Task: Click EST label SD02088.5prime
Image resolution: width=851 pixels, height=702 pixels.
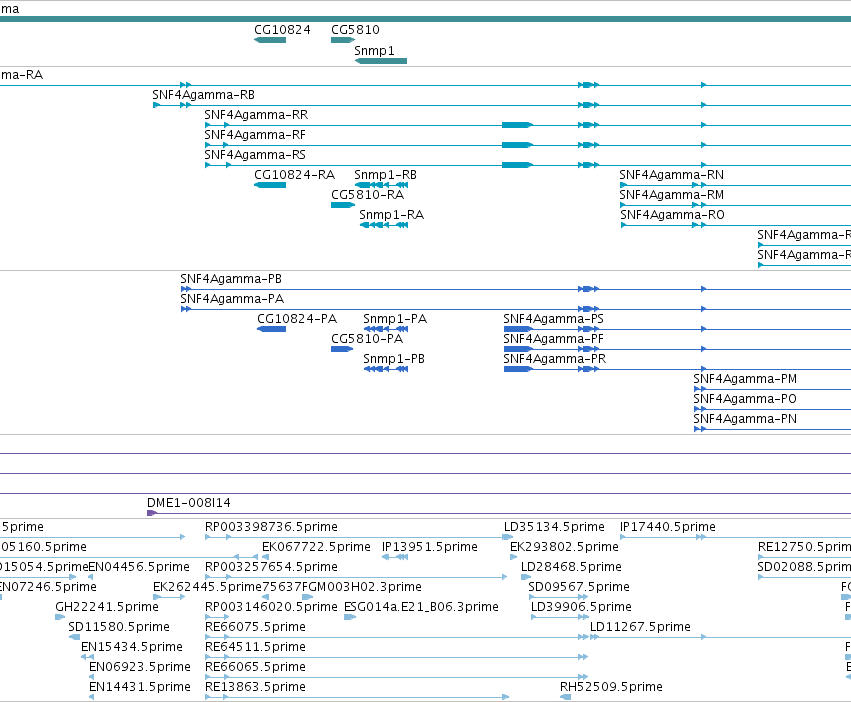Action: pos(804,567)
